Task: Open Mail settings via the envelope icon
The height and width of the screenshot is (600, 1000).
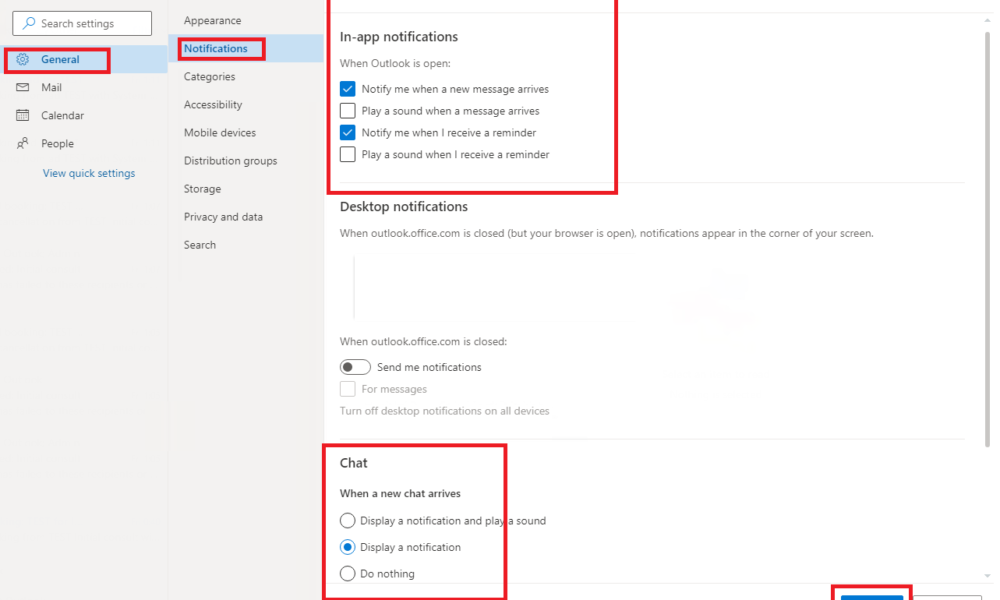Action: pos(23,87)
